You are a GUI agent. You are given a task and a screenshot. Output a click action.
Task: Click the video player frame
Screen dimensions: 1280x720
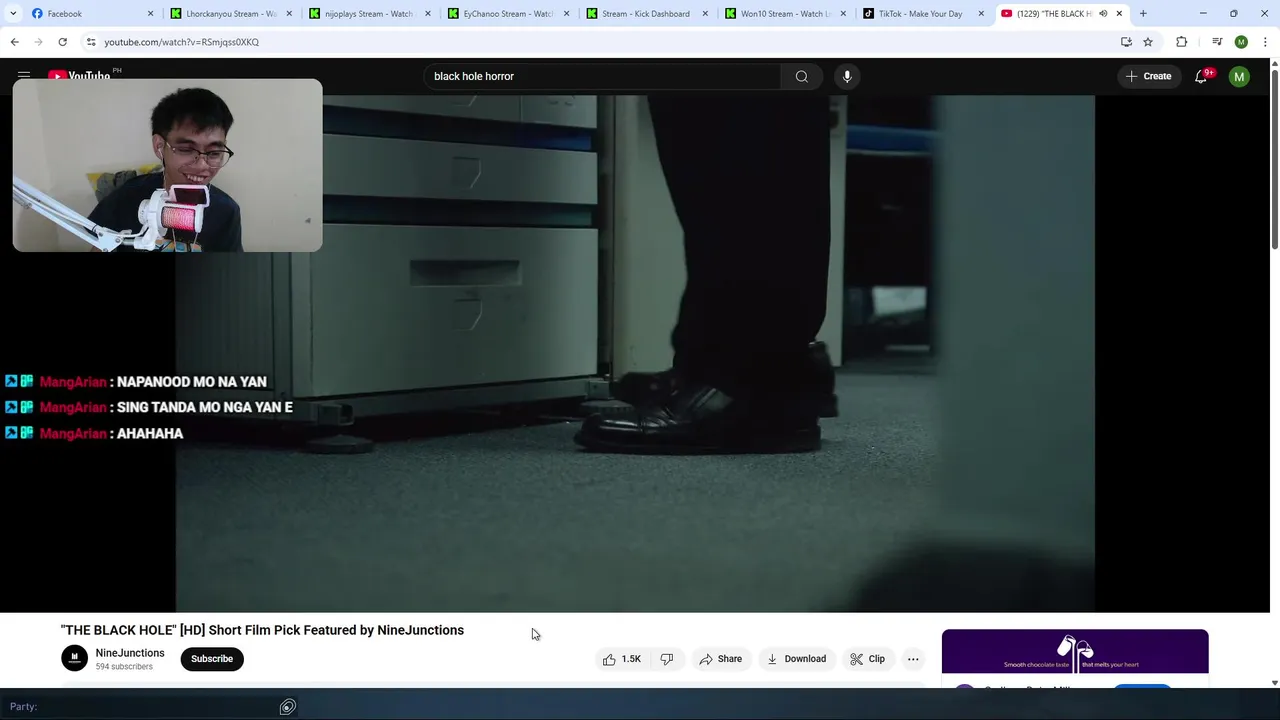click(635, 353)
